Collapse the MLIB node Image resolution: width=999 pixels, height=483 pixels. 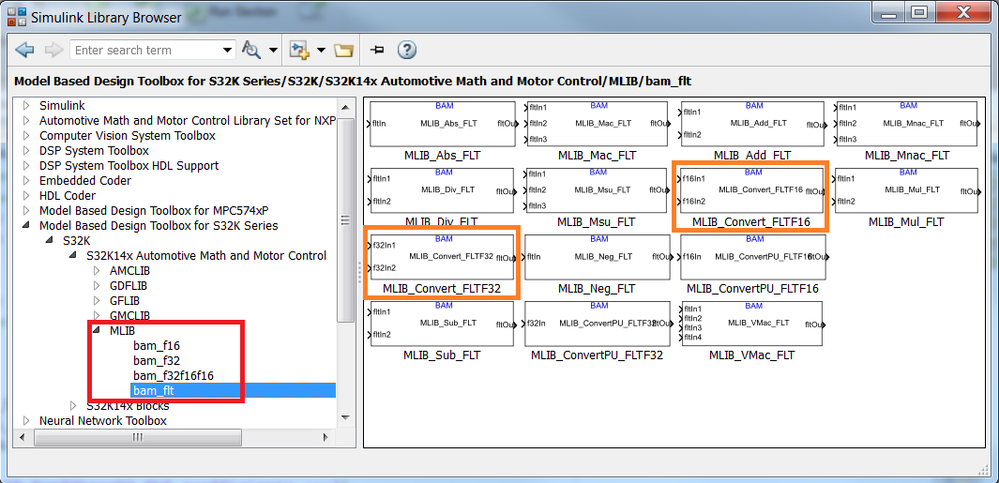click(x=97, y=331)
